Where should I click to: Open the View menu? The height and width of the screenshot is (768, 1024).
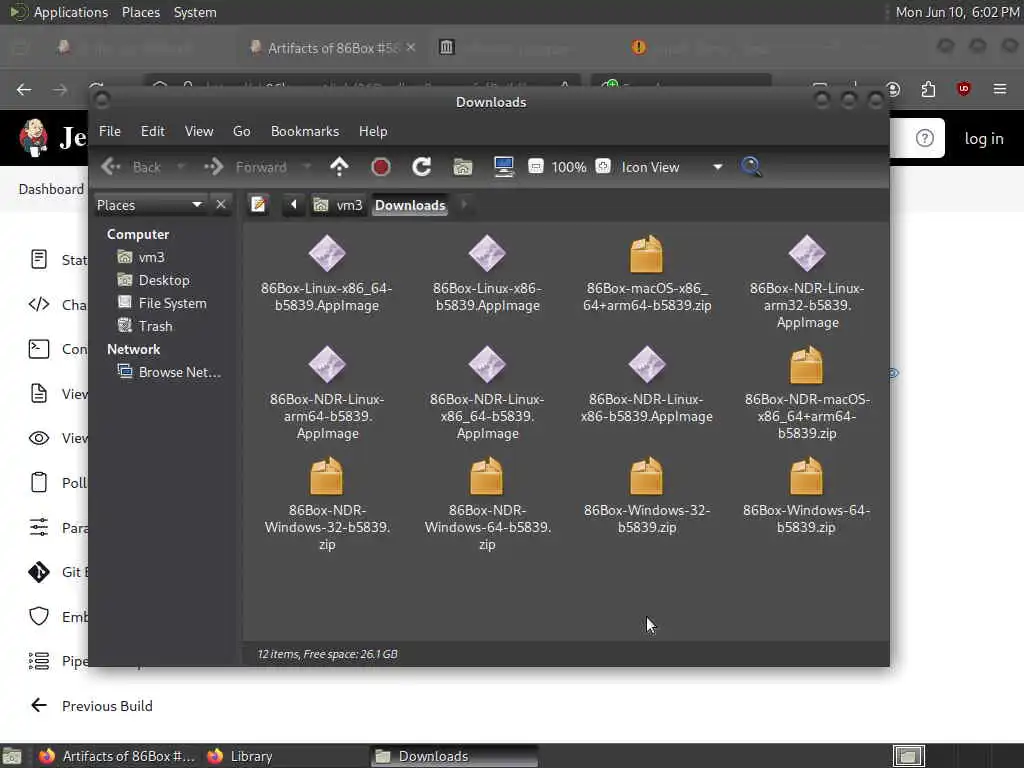199,131
